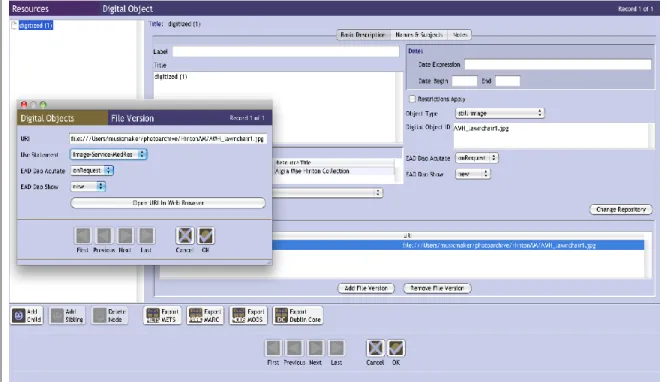Viewport: 666px width, 382px height.
Task: Click the Date Begin field
Action: click(x=464, y=81)
